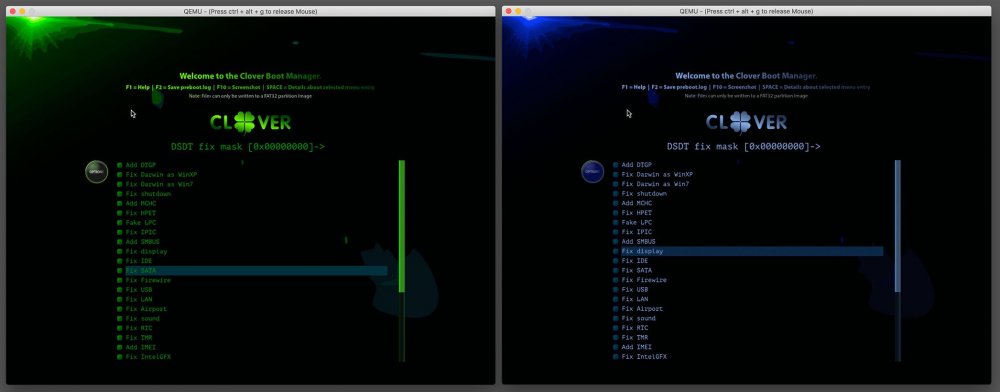Screen dimensions: 1000x392
Task: Check Fix TMR in the green window
Action: pos(119,337)
